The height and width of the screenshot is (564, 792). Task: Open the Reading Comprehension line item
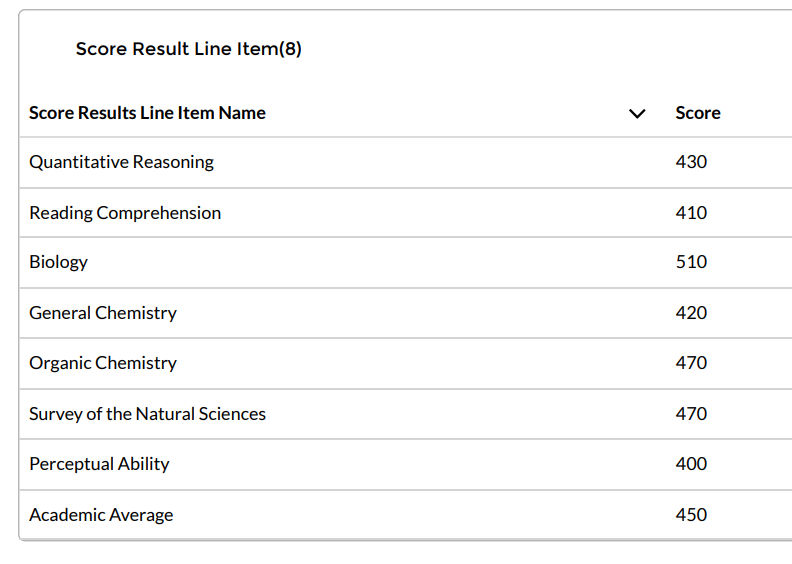(125, 213)
